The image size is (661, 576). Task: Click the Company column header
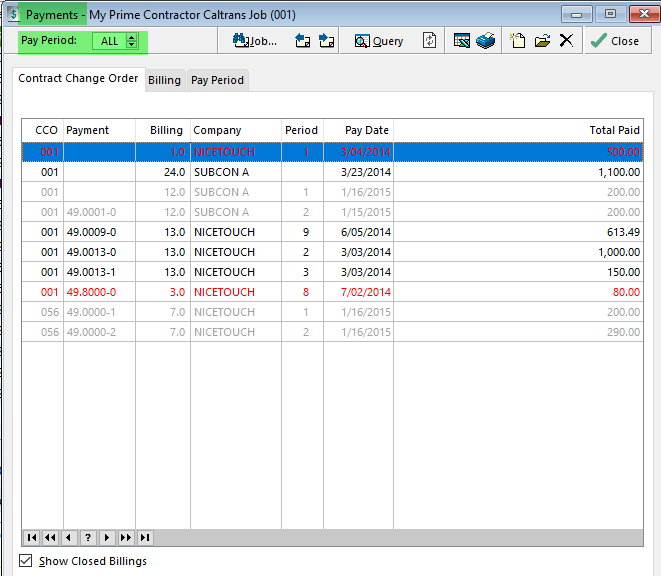click(236, 130)
